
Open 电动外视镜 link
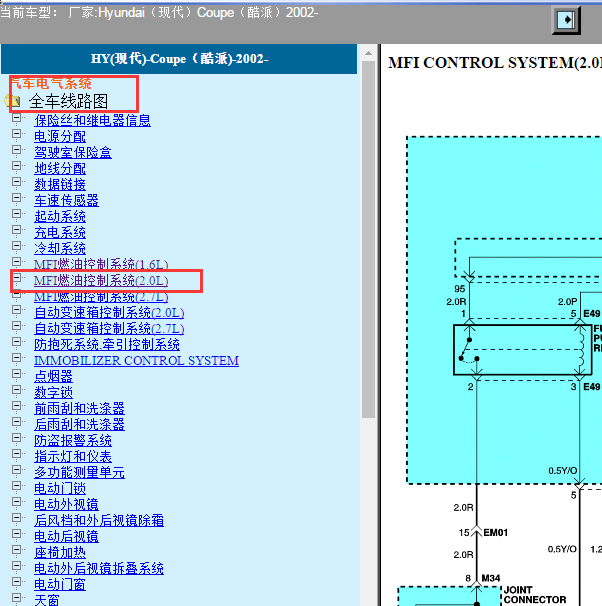[x=66, y=504]
